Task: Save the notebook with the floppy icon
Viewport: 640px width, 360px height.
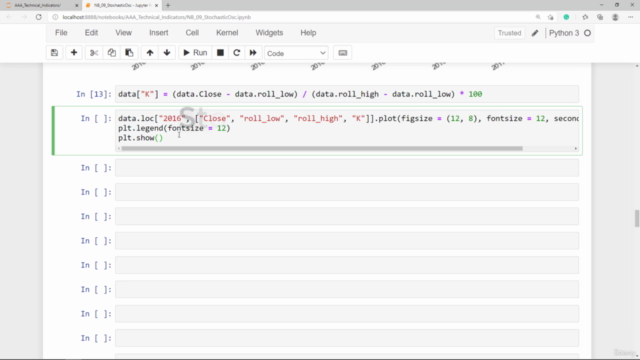Action: [x=54, y=53]
